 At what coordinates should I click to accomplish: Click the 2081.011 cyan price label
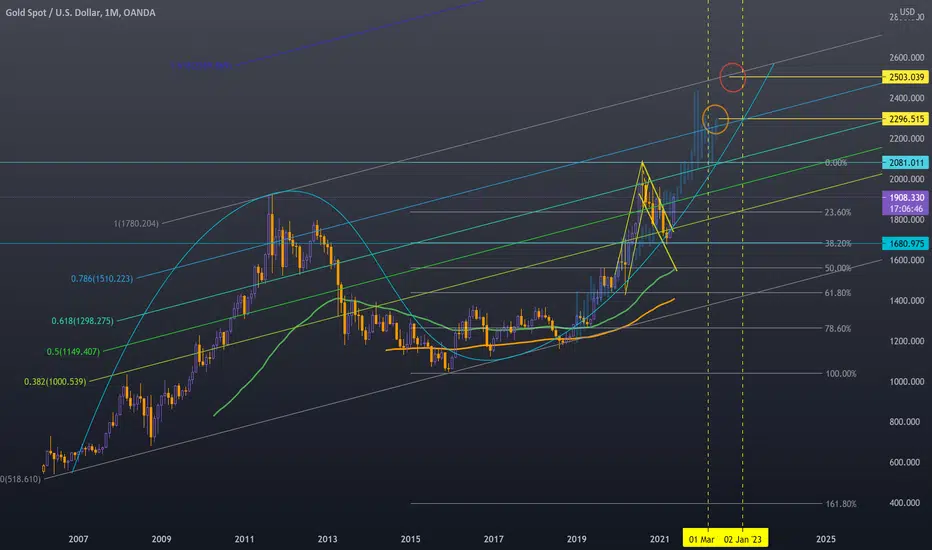(x=905, y=162)
